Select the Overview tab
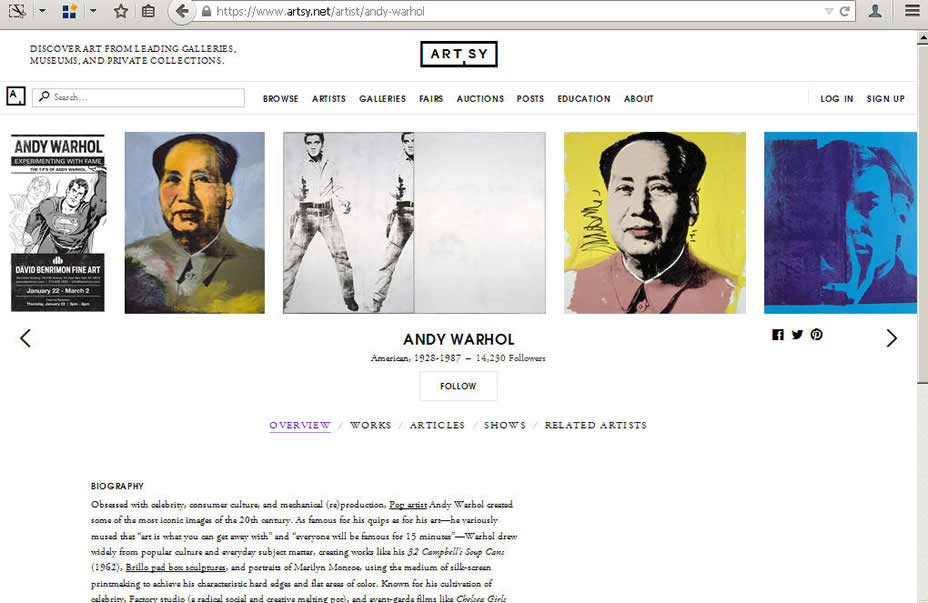The height and width of the screenshot is (603, 928). point(300,425)
